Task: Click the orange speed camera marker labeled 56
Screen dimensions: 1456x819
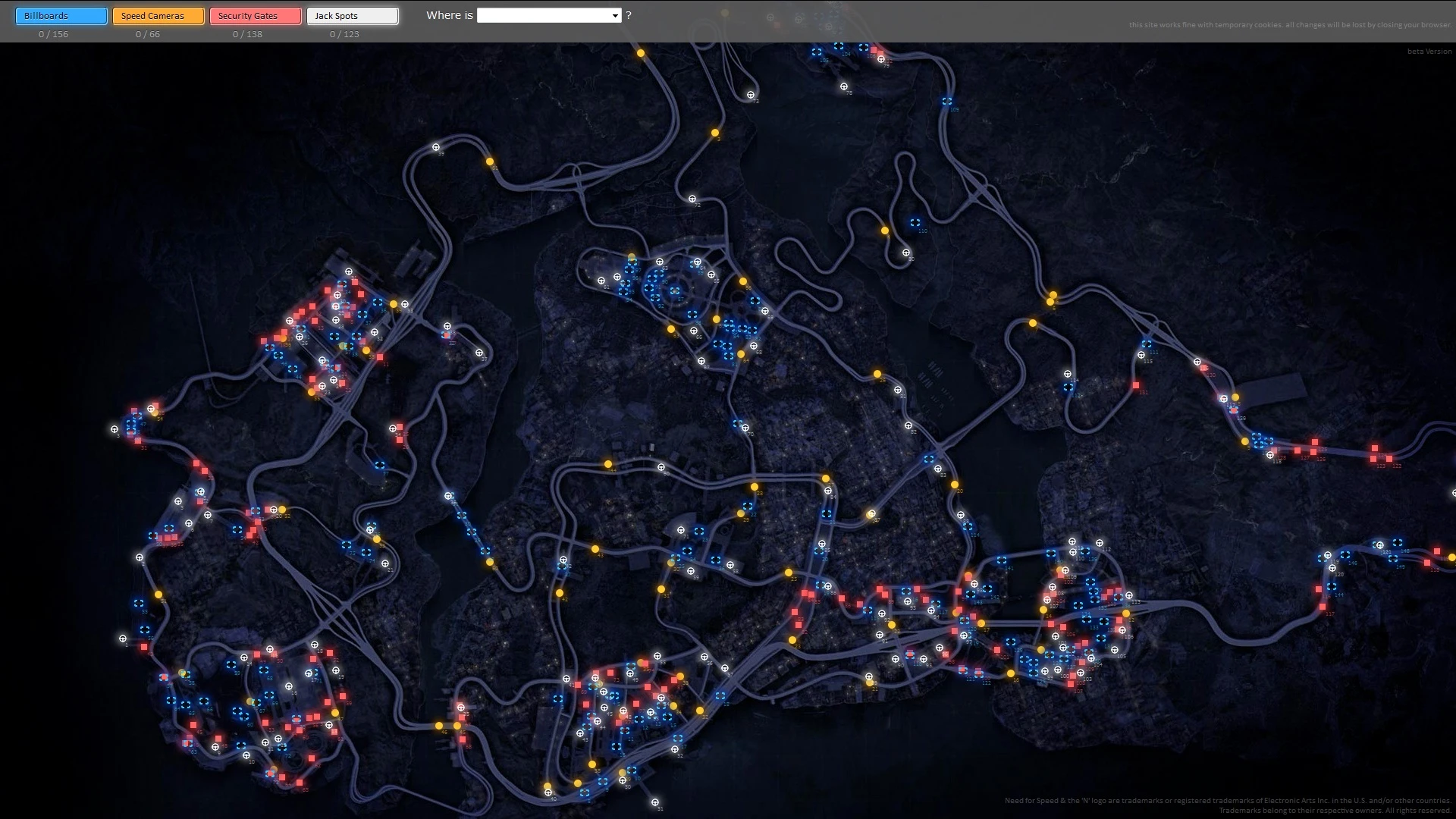Action: (x=284, y=339)
